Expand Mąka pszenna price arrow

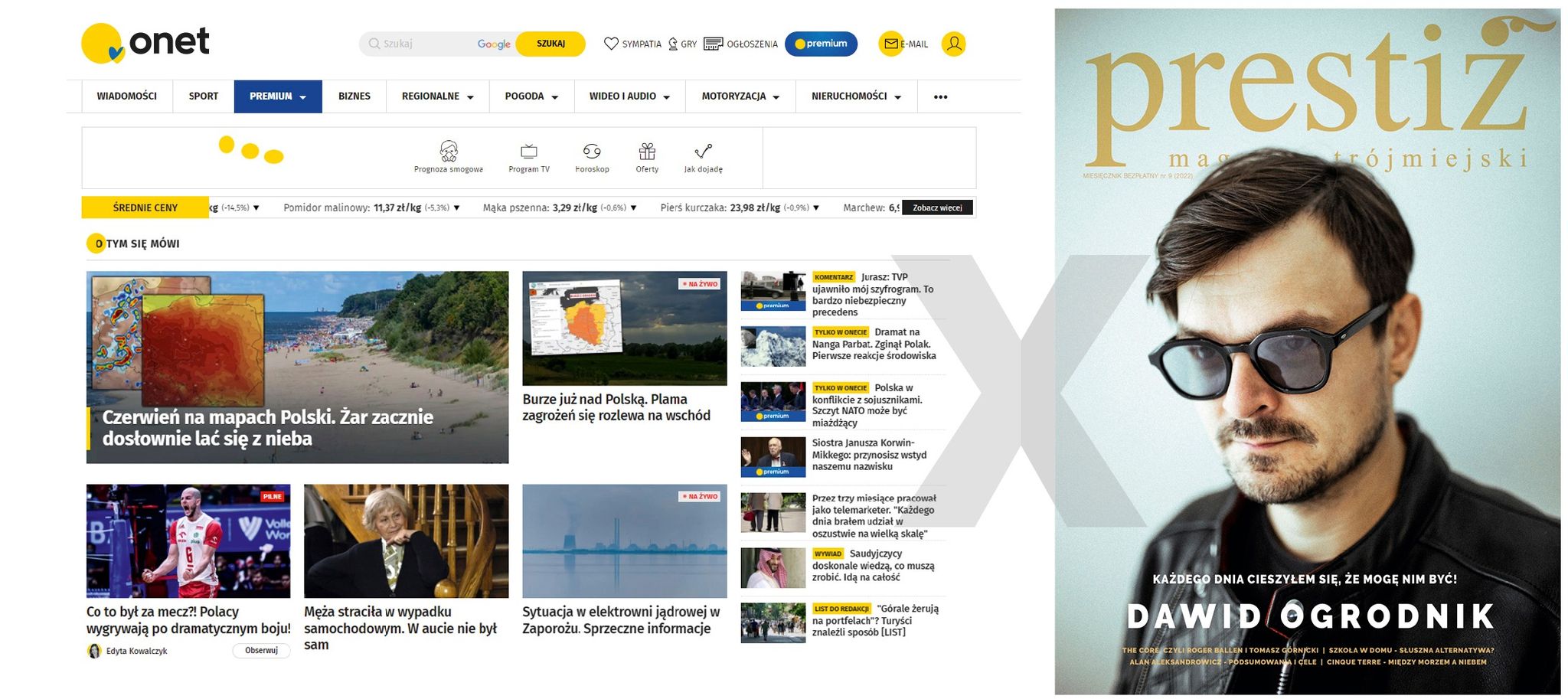[633, 207]
